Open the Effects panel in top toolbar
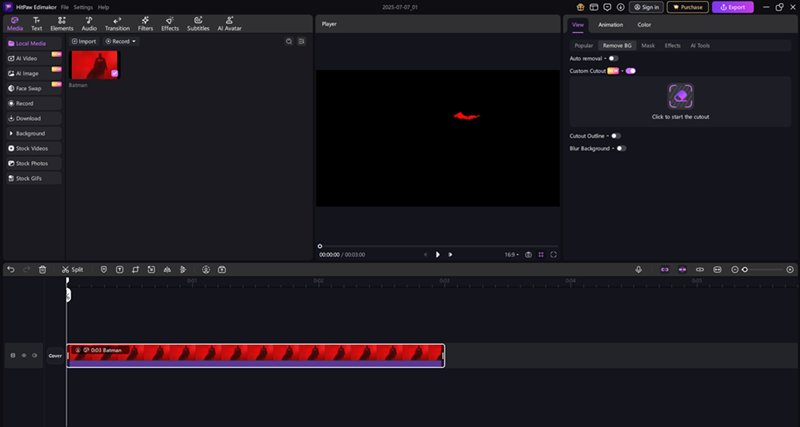 click(170, 23)
